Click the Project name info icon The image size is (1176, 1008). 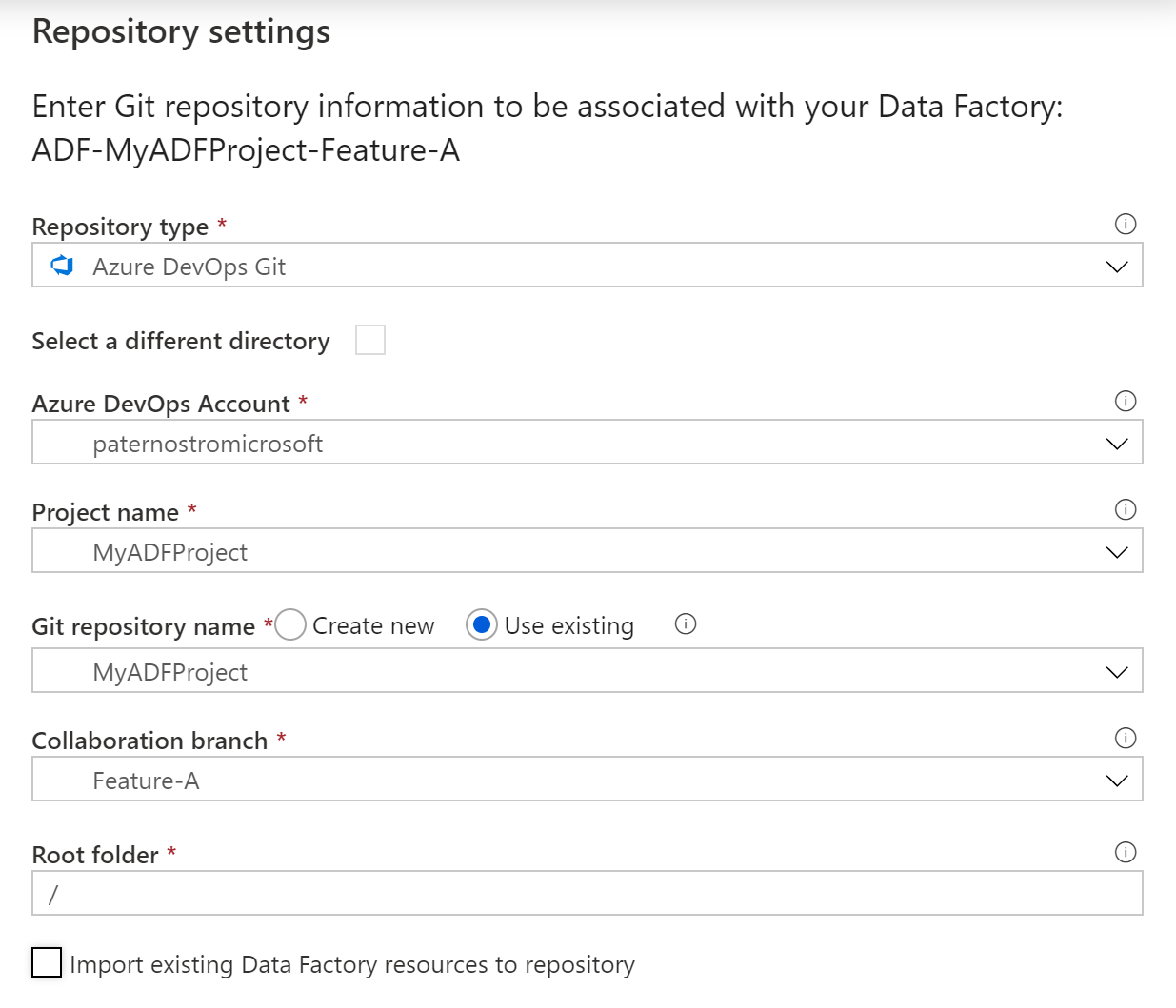click(1126, 509)
